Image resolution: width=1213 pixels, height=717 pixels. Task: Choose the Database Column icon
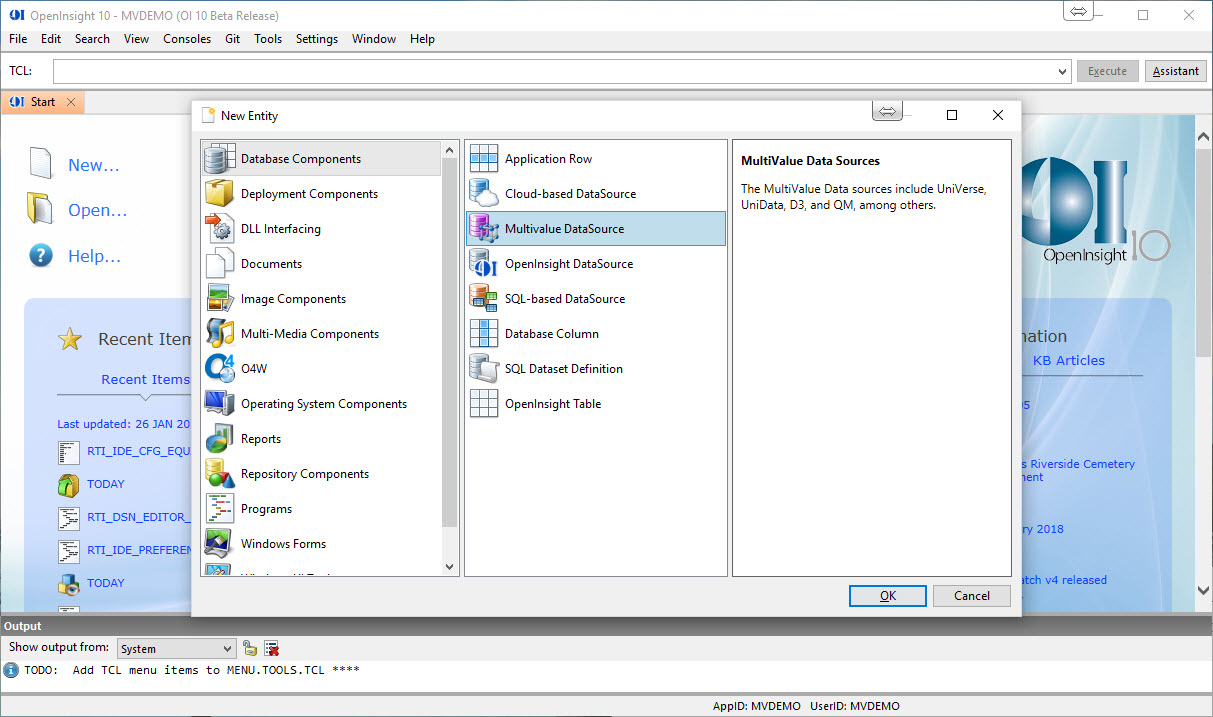coord(484,334)
